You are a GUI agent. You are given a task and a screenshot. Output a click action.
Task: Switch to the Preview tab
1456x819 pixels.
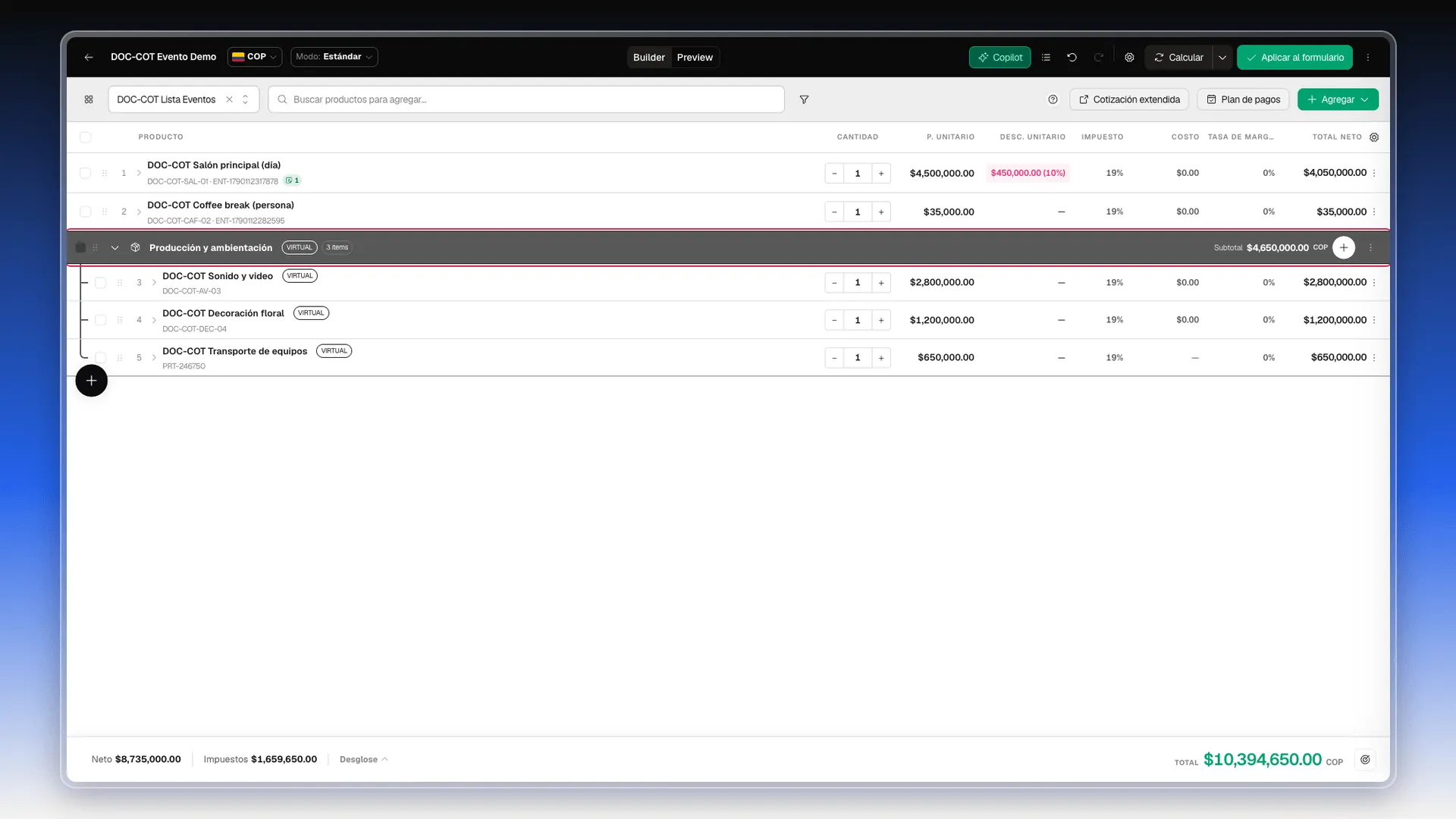(x=695, y=57)
